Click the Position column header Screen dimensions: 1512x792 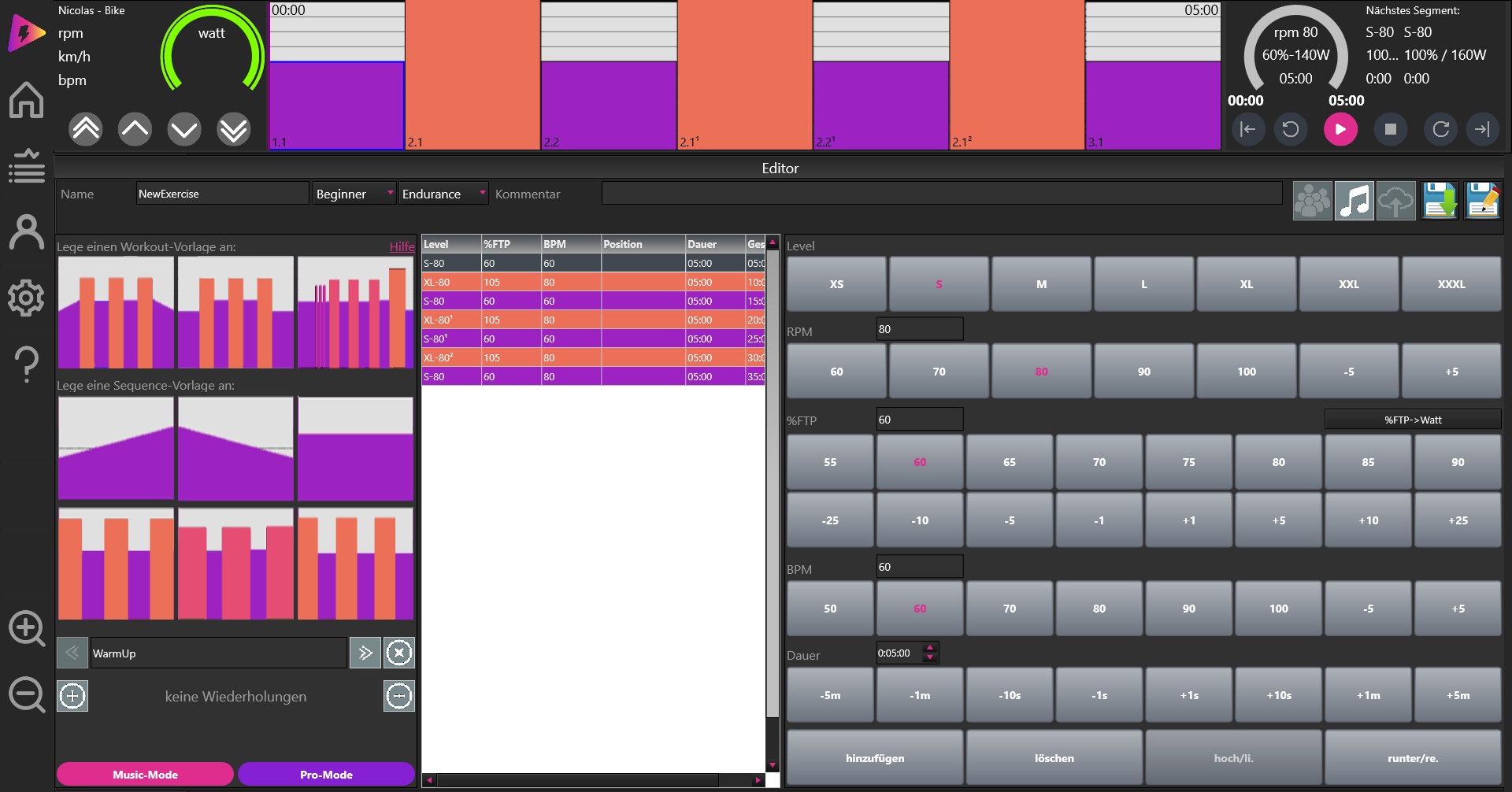(643, 244)
